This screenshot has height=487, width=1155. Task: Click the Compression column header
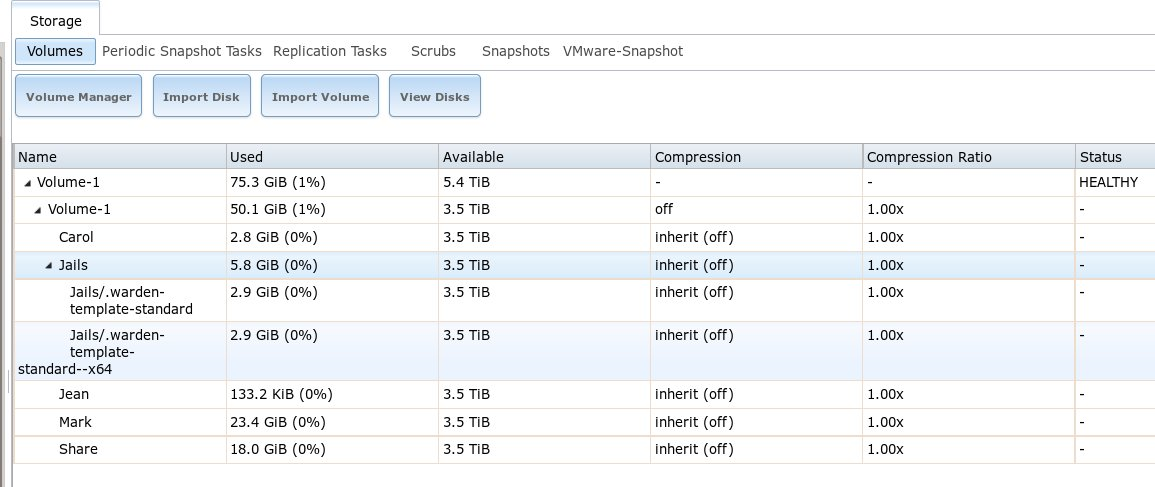tap(756, 157)
